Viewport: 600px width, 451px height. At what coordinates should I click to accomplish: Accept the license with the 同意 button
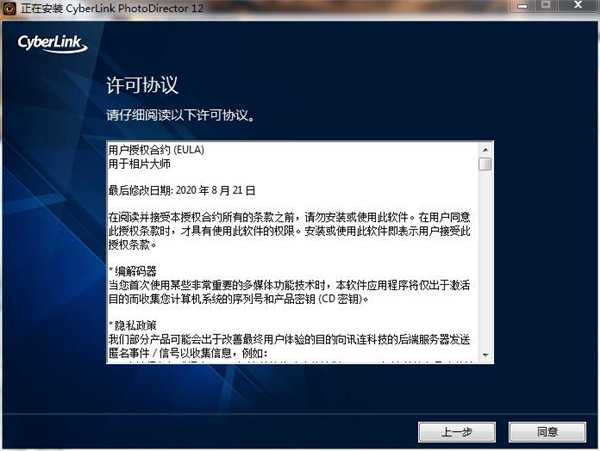(547, 432)
